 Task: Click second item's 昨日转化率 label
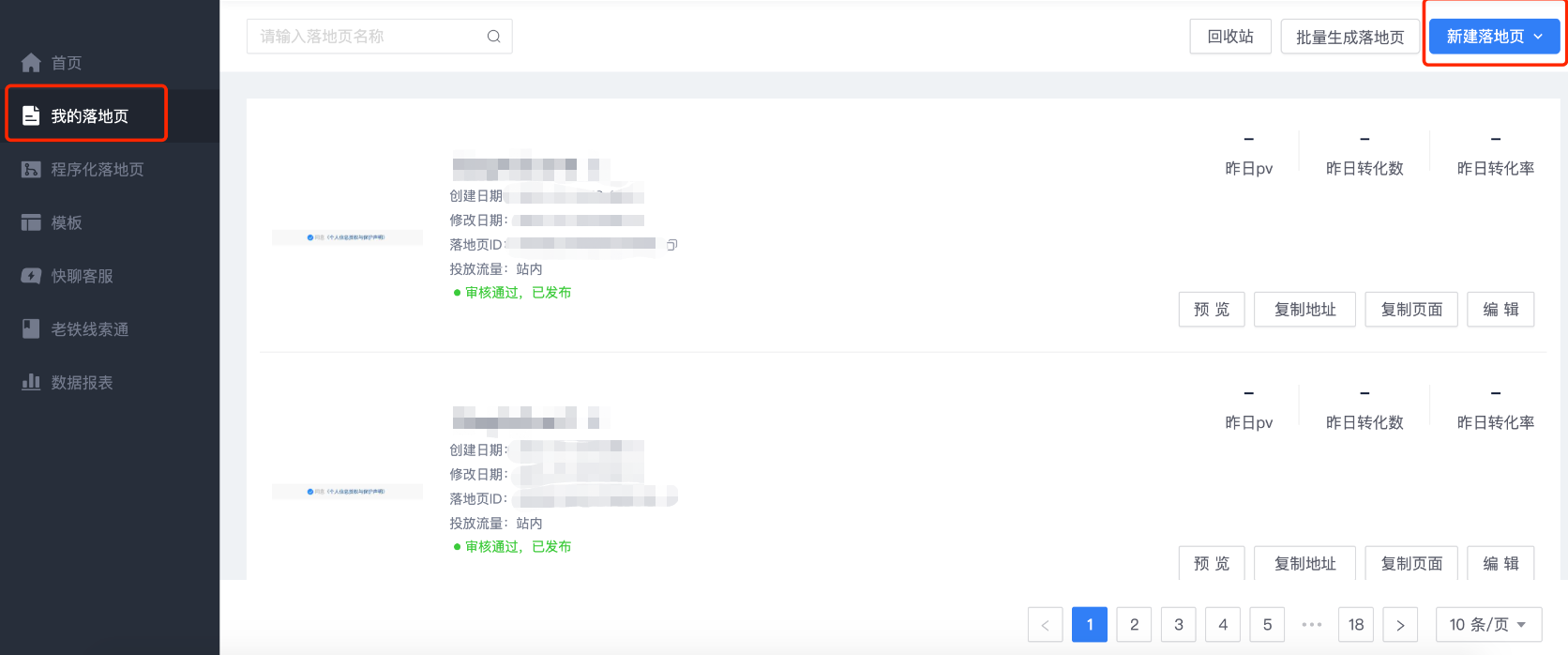point(1496,423)
